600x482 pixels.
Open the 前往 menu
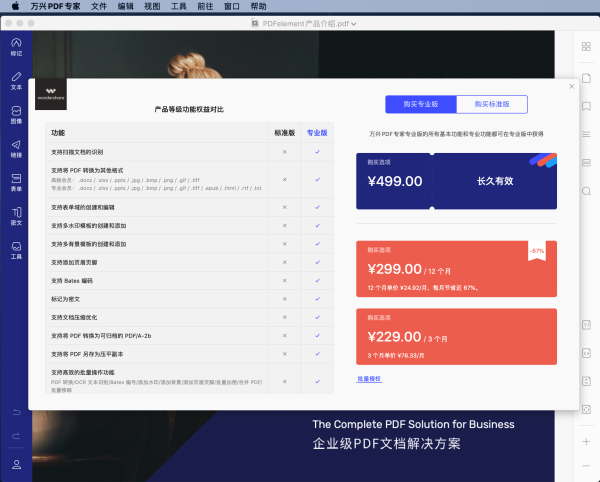pyautogui.click(x=205, y=6)
